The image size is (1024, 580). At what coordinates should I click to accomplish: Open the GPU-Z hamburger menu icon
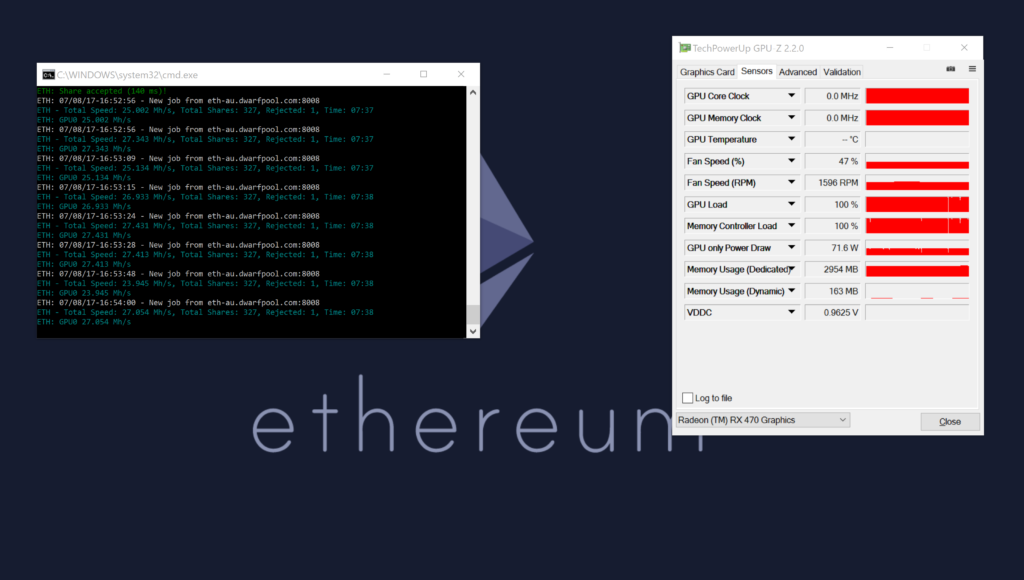[x=972, y=69]
